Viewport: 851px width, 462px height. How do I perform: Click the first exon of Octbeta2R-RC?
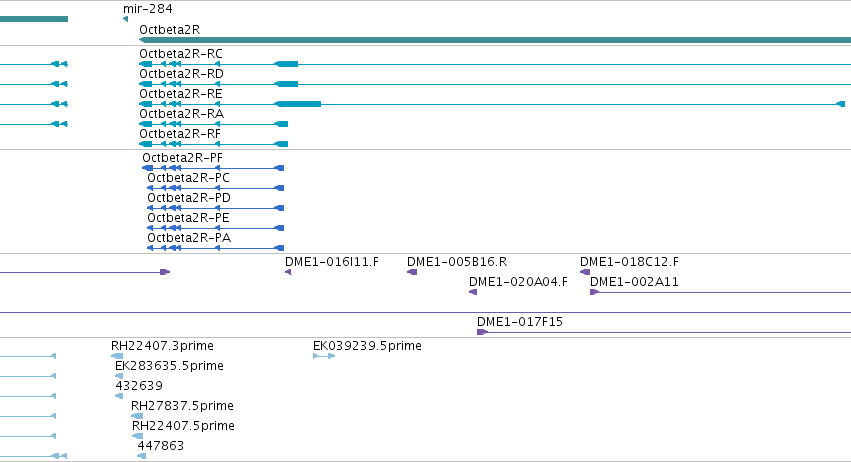[145, 64]
